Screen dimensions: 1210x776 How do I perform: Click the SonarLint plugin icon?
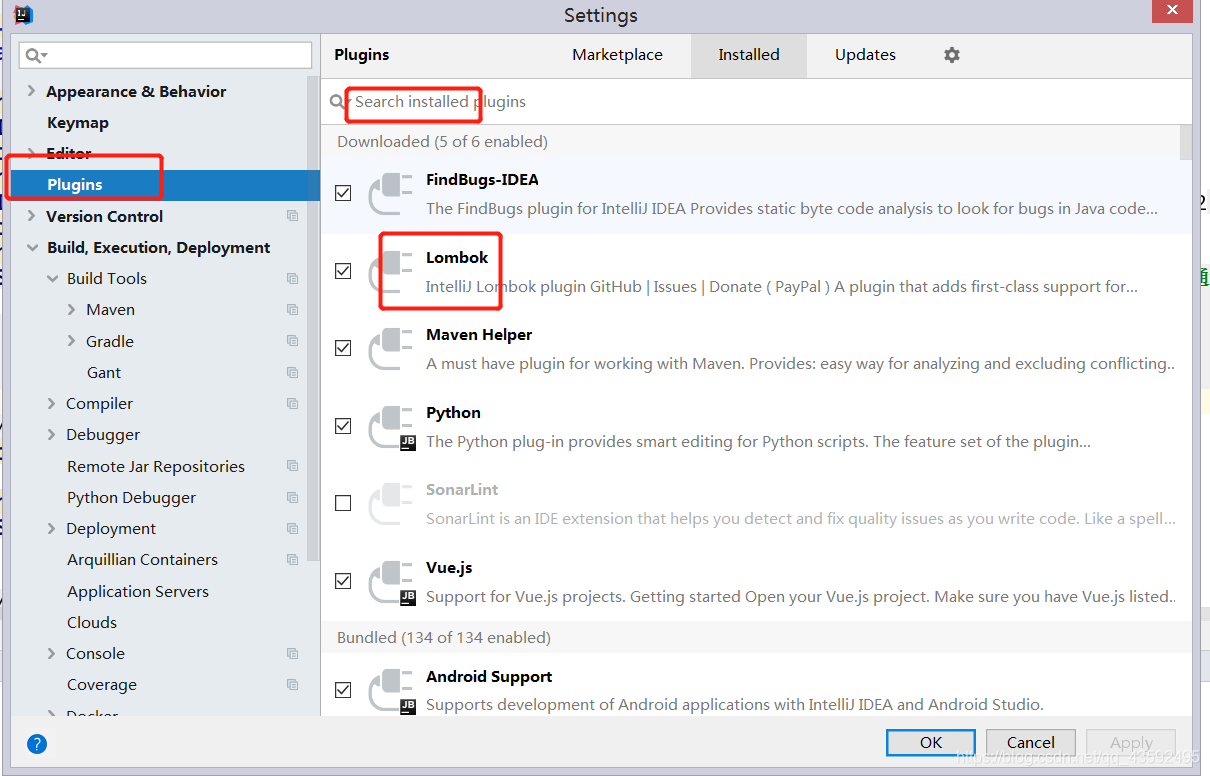click(x=391, y=503)
